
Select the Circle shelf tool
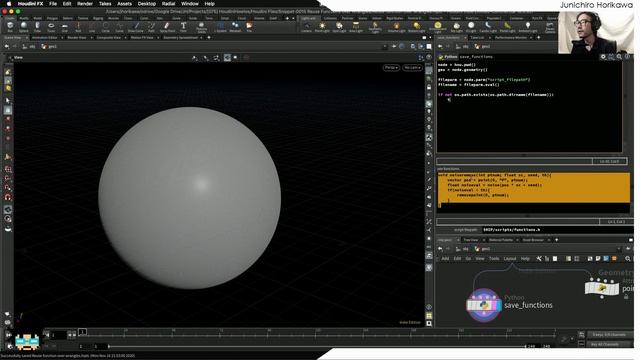pyautogui.click(x=106, y=27)
